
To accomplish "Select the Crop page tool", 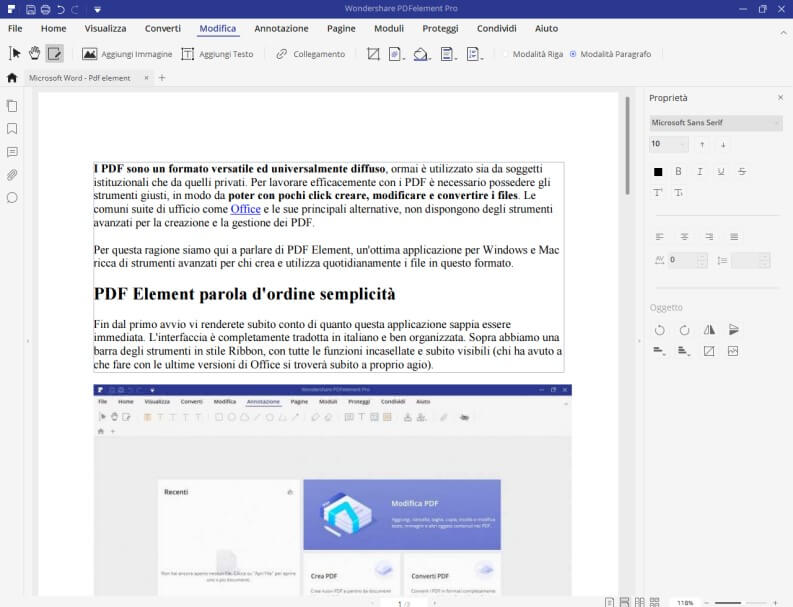I will point(373,54).
